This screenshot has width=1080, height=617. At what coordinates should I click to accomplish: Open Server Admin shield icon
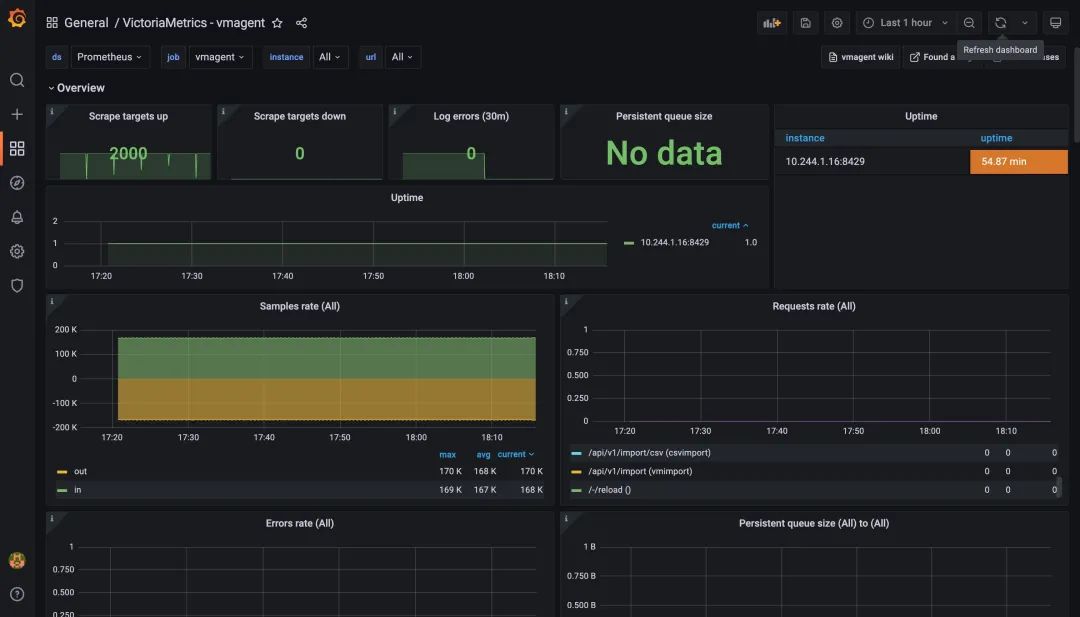tap(17, 285)
